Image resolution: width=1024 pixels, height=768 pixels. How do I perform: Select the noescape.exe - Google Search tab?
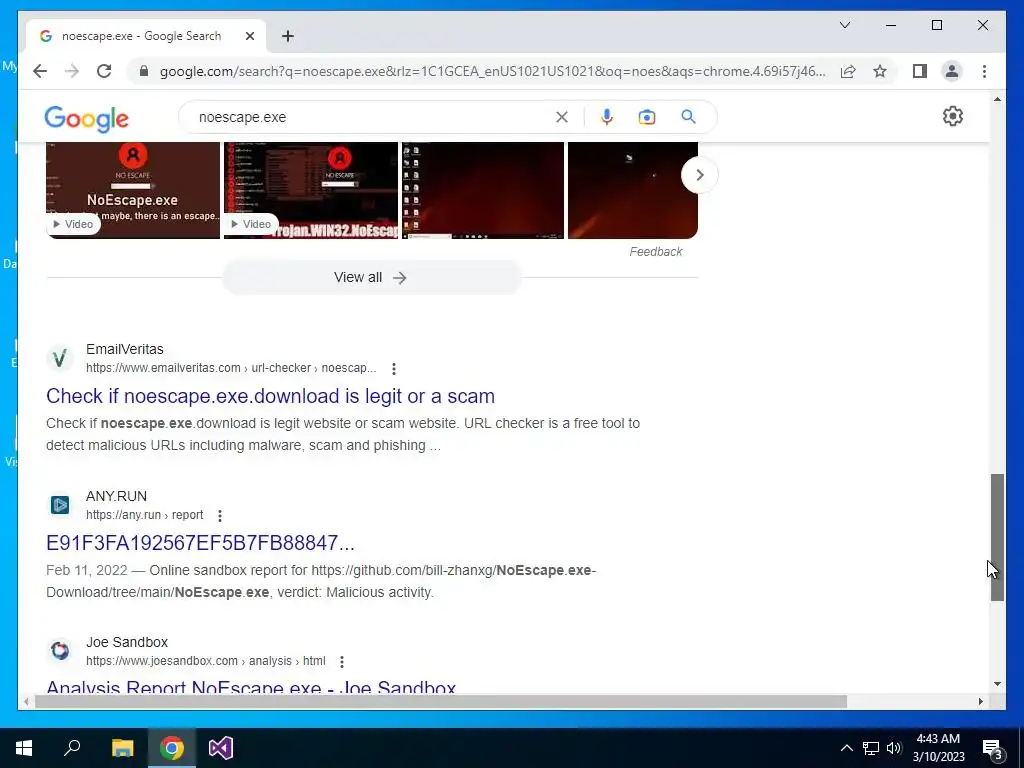pos(146,36)
